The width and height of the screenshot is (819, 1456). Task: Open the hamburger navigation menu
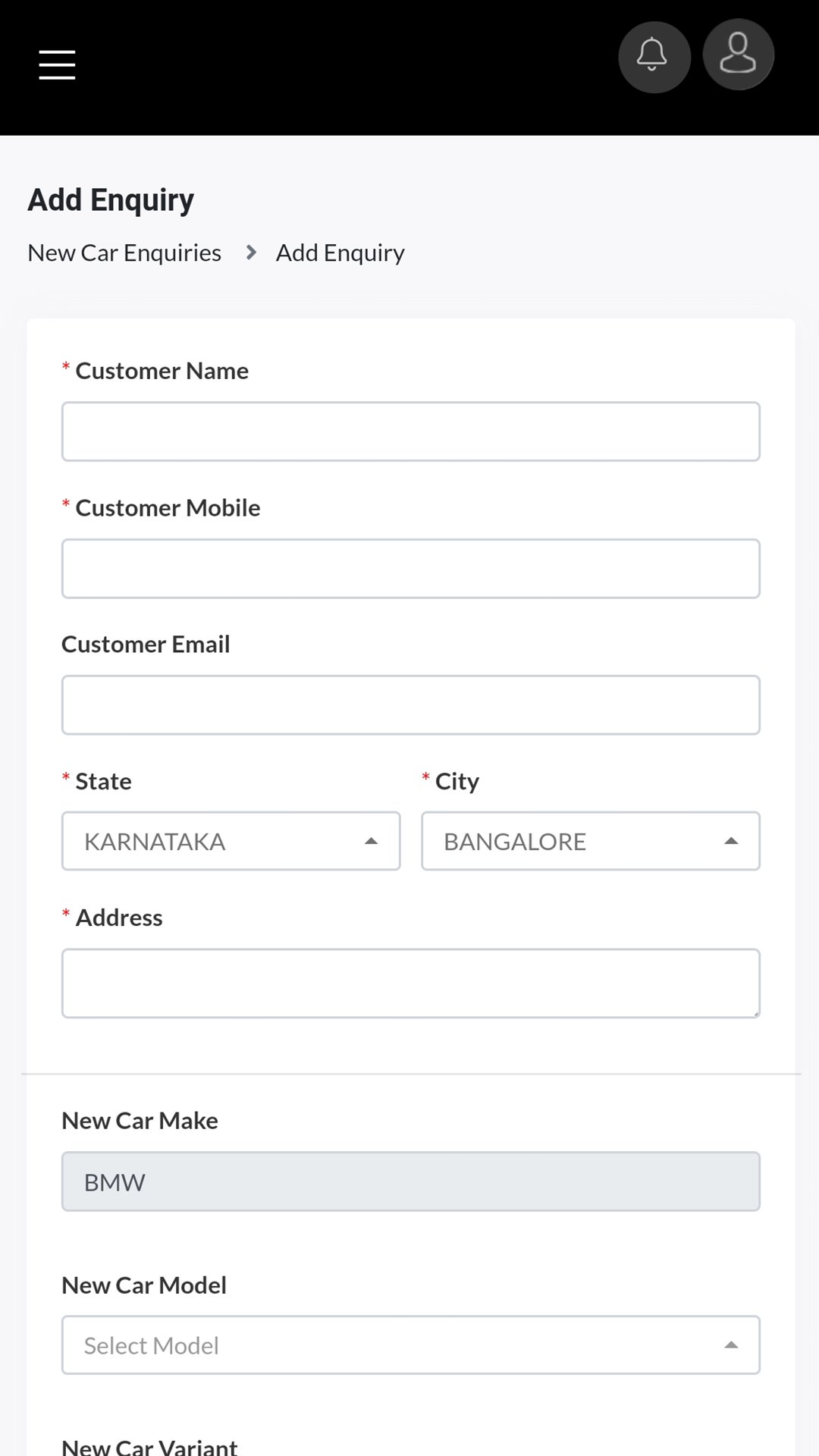(57, 64)
